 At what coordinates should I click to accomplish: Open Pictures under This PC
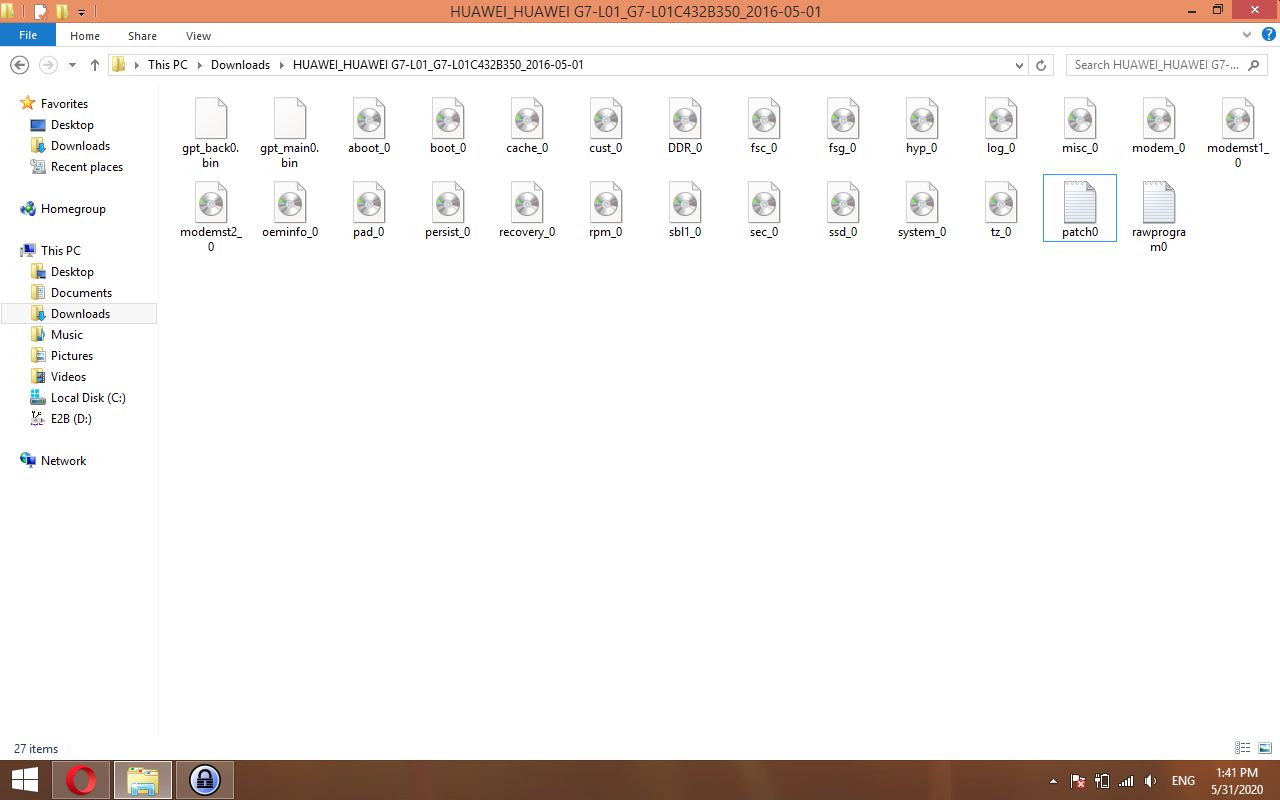pyautogui.click(x=72, y=356)
